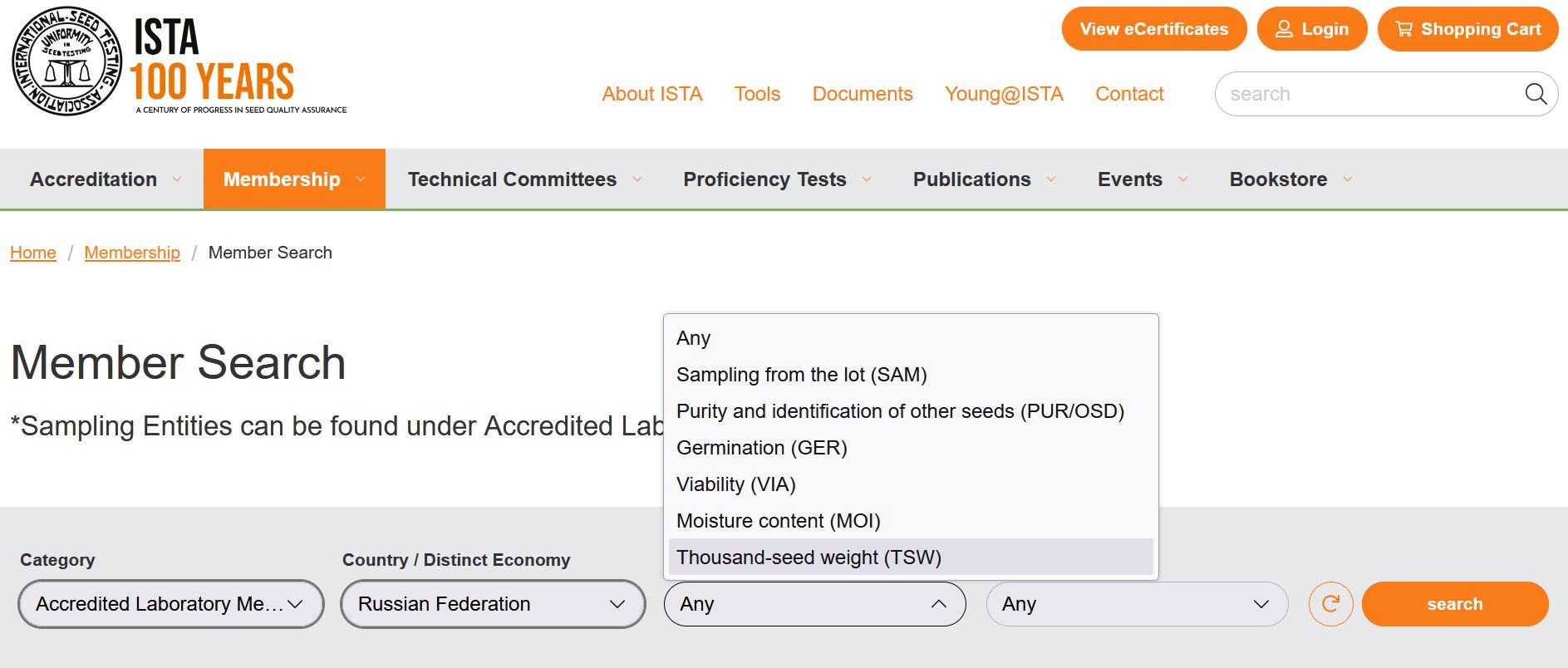Open the Membership menu
1568x668 pixels.
tap(294, 179)
